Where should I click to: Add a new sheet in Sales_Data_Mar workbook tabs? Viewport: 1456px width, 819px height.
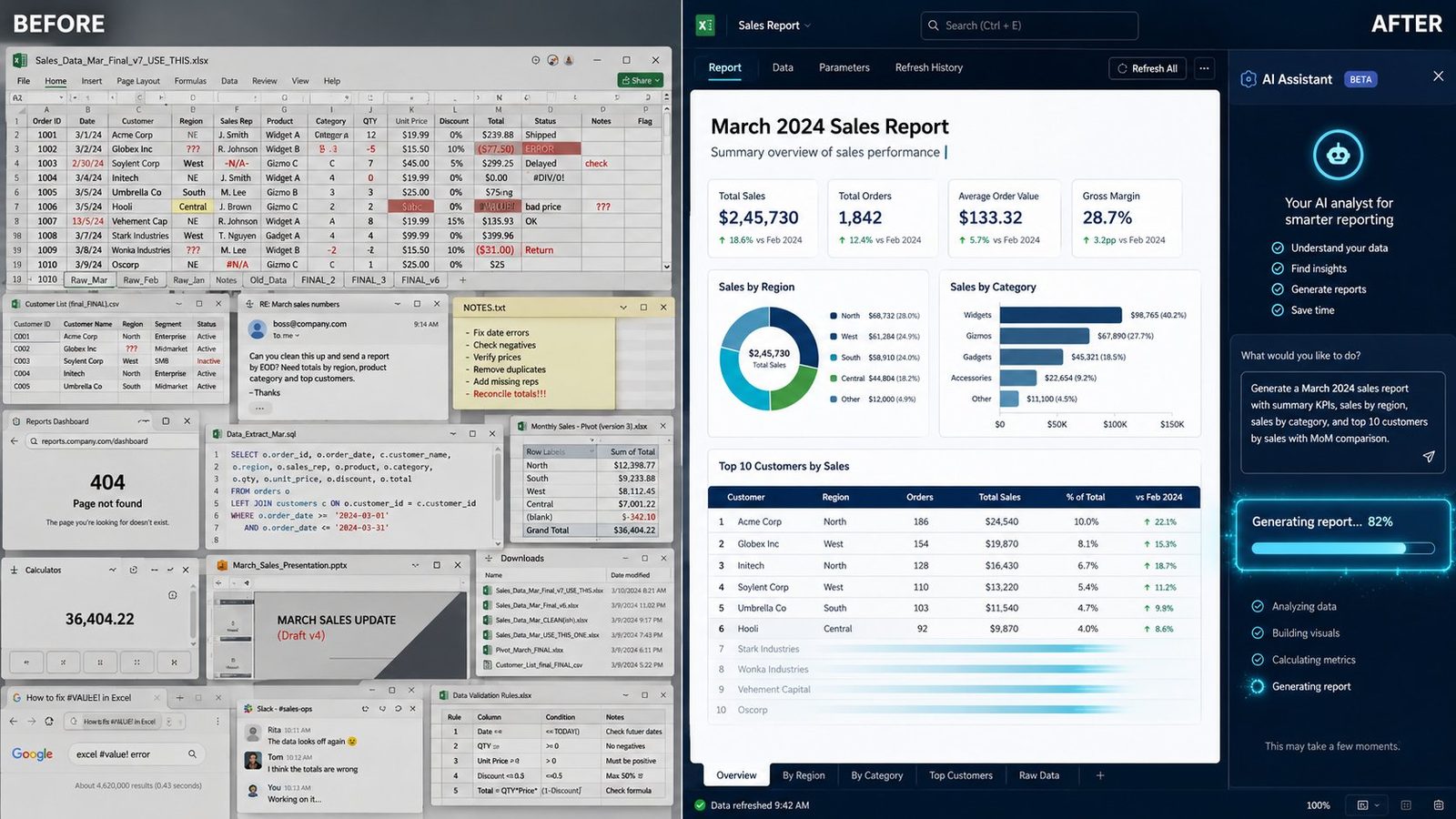click(462, 280)
